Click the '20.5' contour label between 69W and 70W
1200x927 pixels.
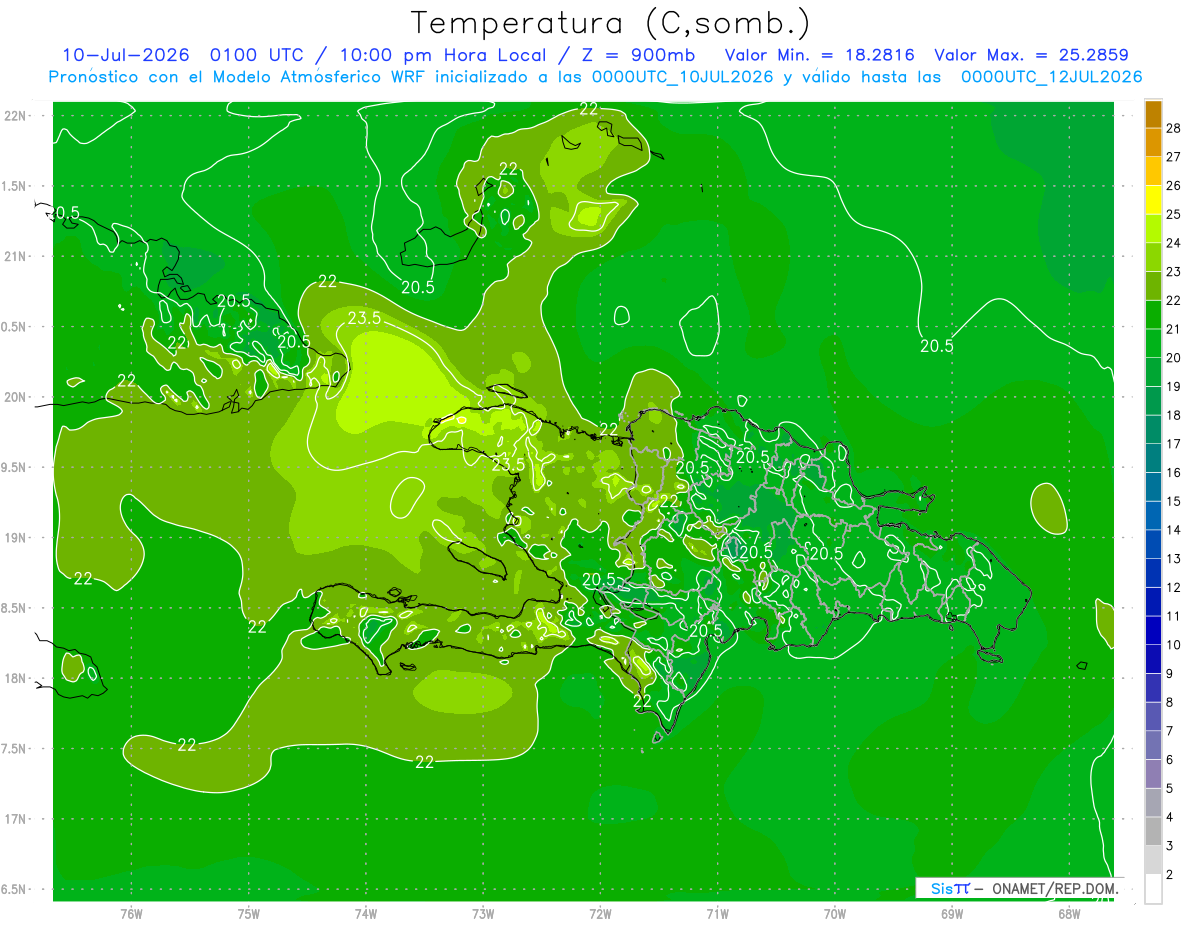point(937,346)
